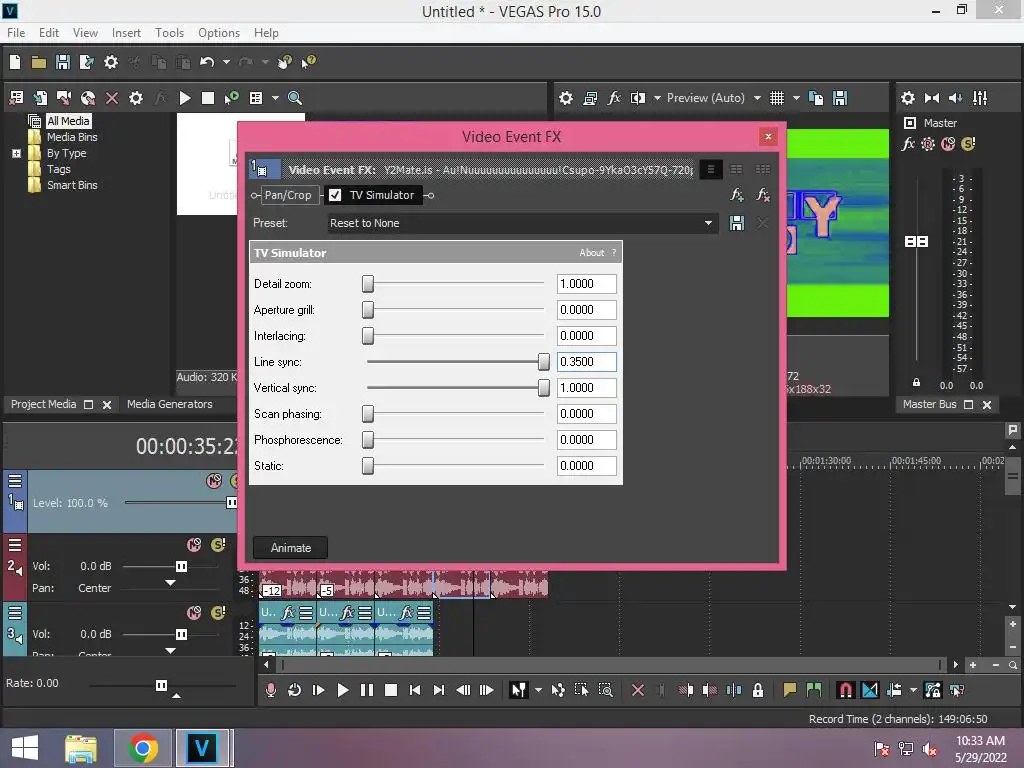Screen dimensions: 1024x768
Task: Open the plug-in chain button in Video Event FX
Action: (x=737, y=195)
